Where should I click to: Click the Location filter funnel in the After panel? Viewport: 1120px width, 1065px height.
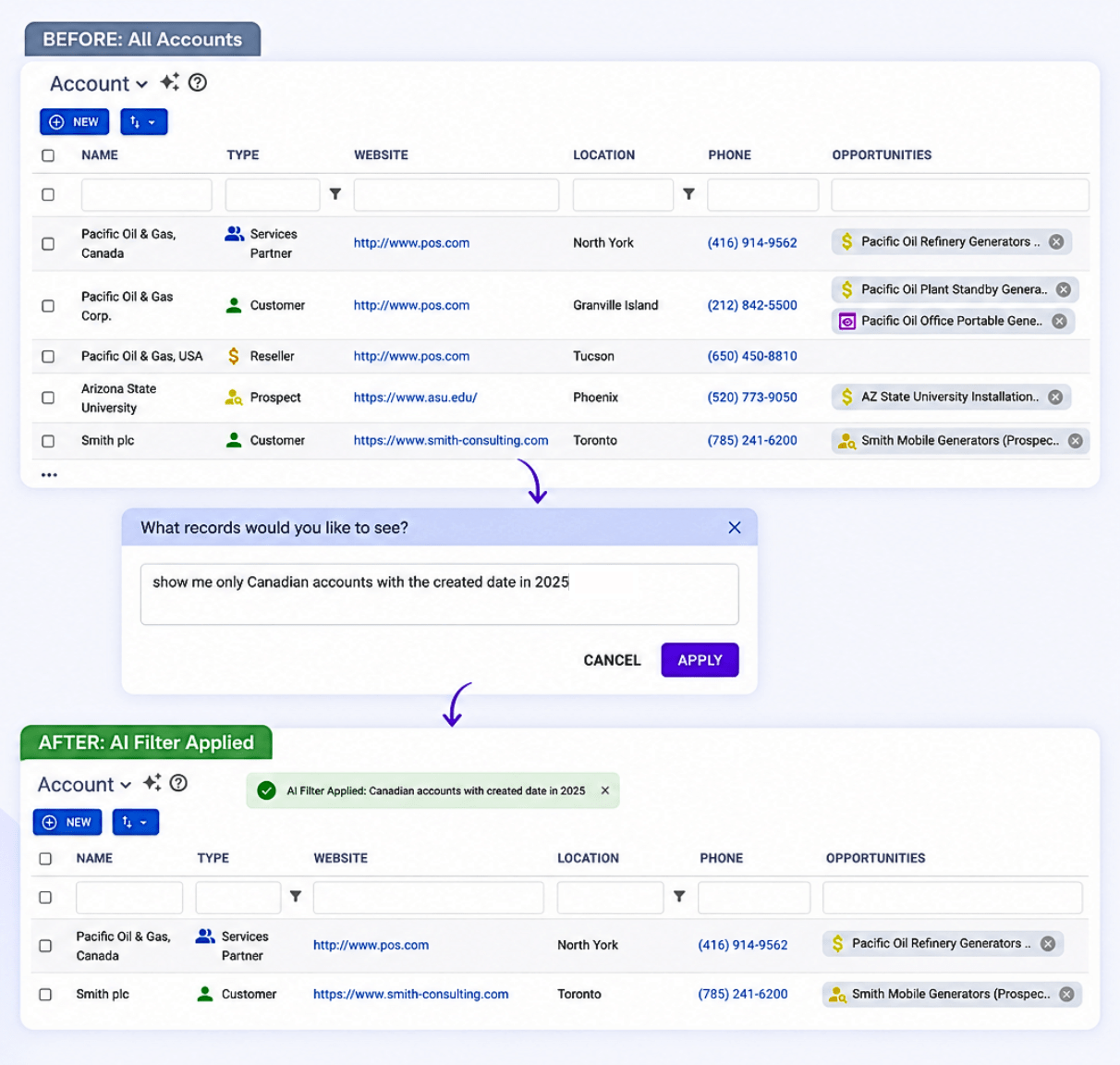click(679, 897)
